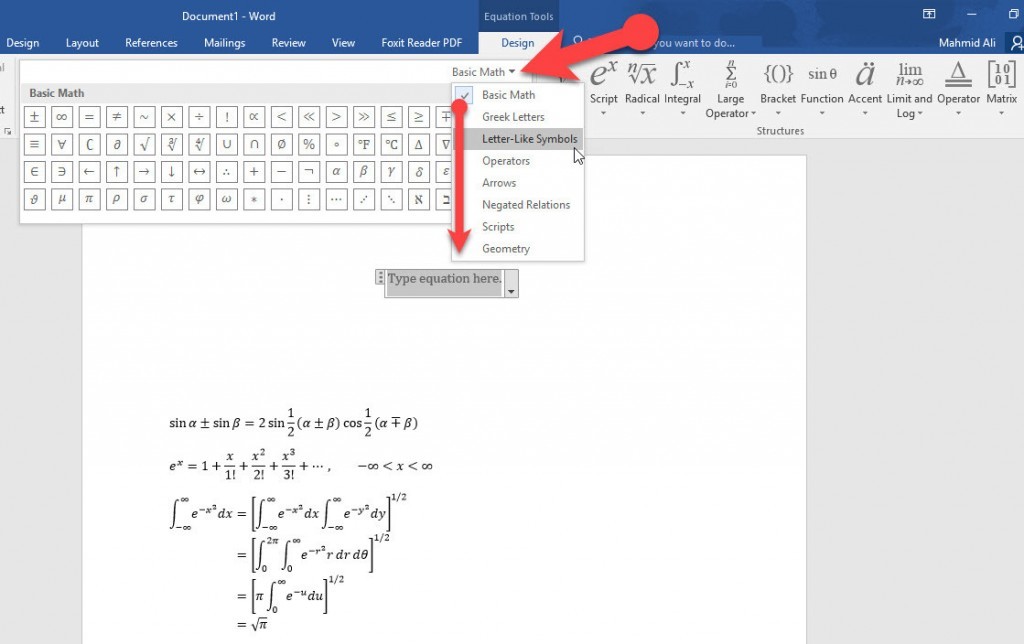This screenshot has height=644, width=1024.
Task: Expand the Operator structures gallery
Action: click(x=958, y=89)
